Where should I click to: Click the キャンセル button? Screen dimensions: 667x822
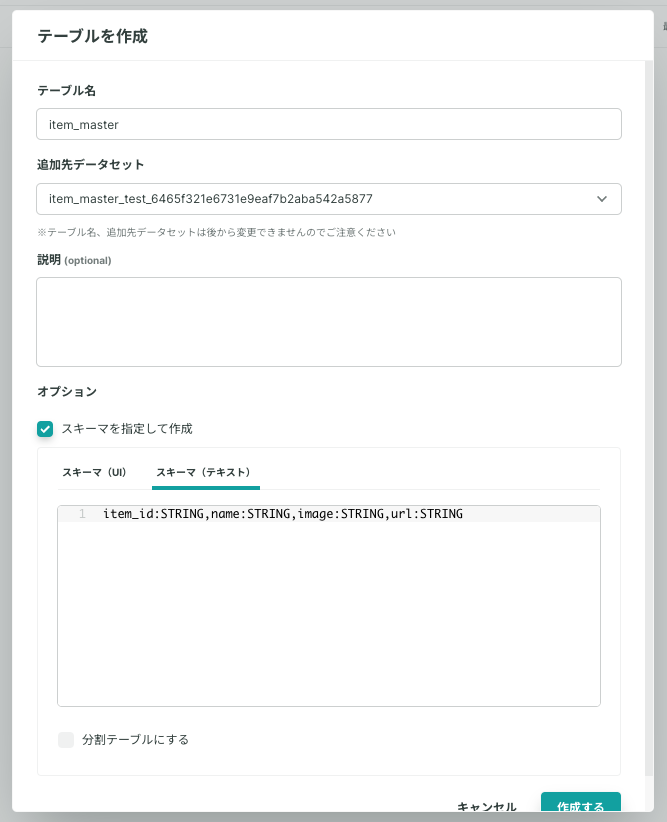[x=487, y=806]
